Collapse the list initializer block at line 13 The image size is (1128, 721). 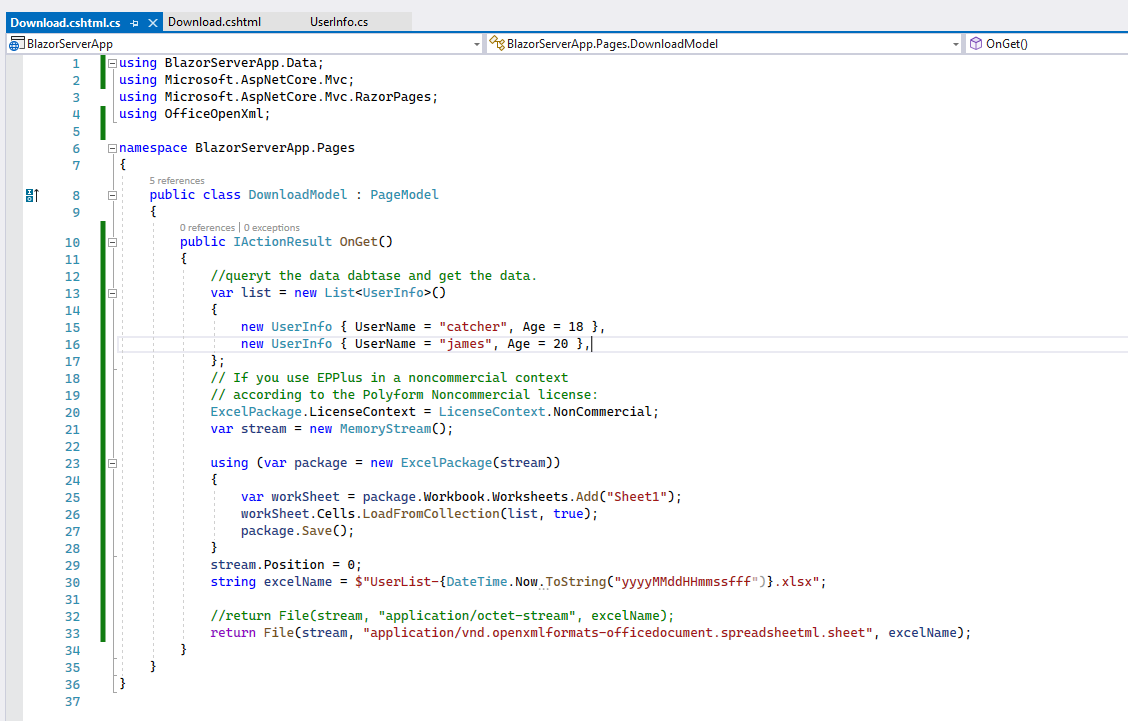click(x=112, y=294)
